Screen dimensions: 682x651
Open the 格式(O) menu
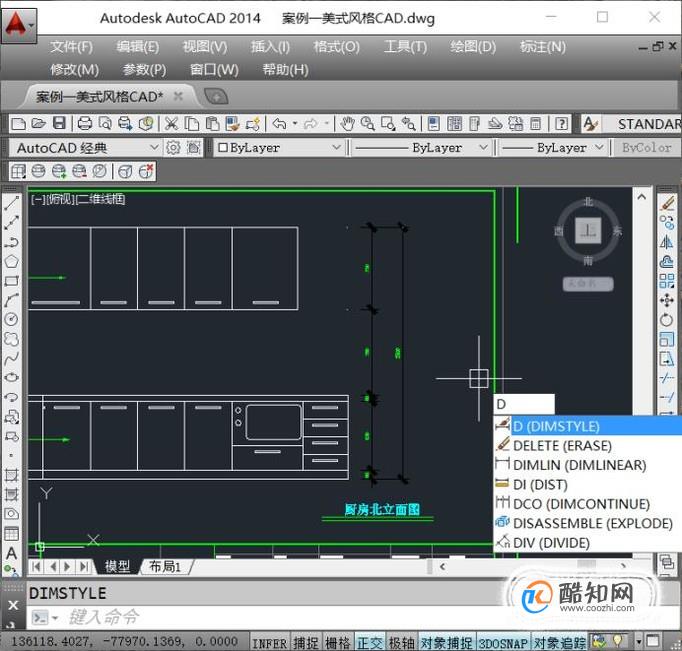(337, 47)
